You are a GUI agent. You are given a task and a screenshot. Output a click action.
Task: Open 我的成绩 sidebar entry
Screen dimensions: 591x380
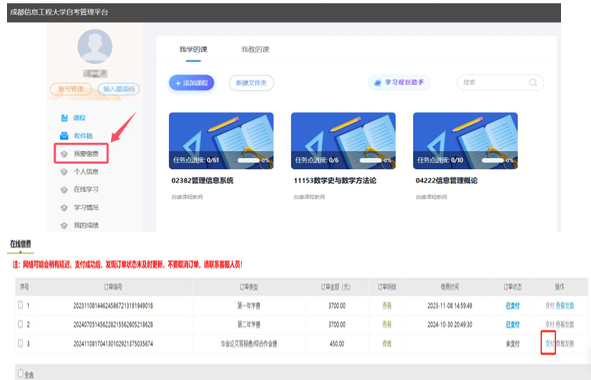(86, 225)
